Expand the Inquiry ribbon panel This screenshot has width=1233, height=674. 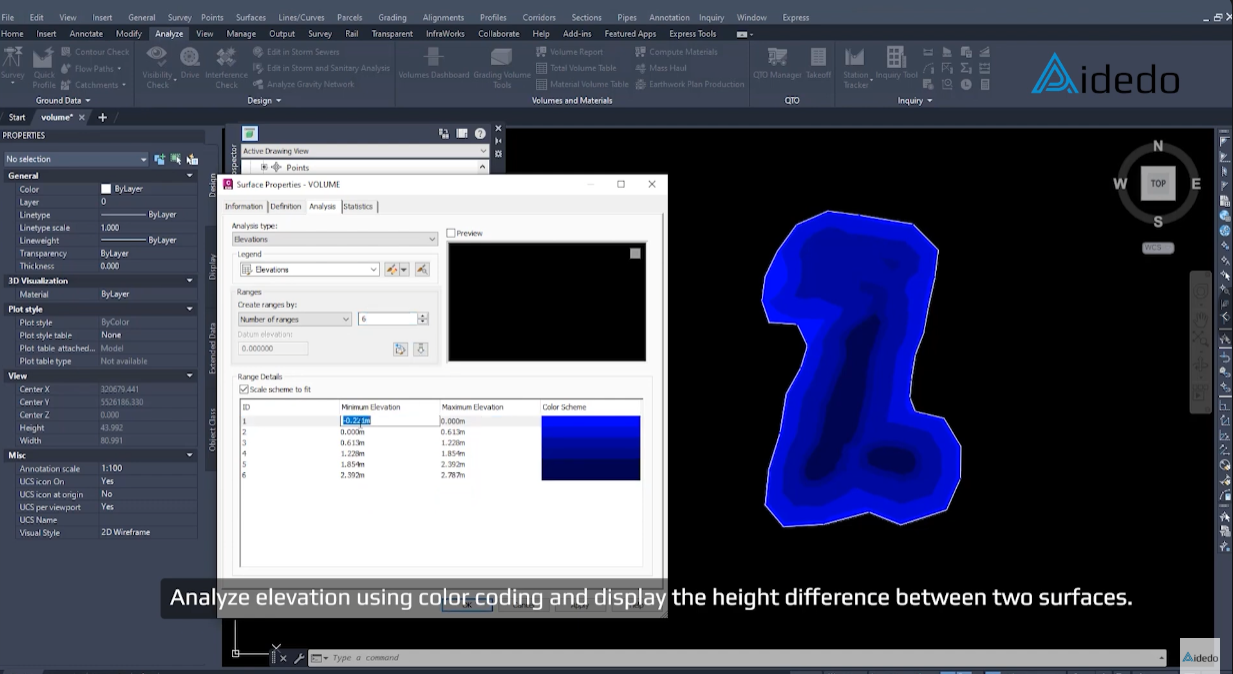pyautogui.click(x=915, y=100)
